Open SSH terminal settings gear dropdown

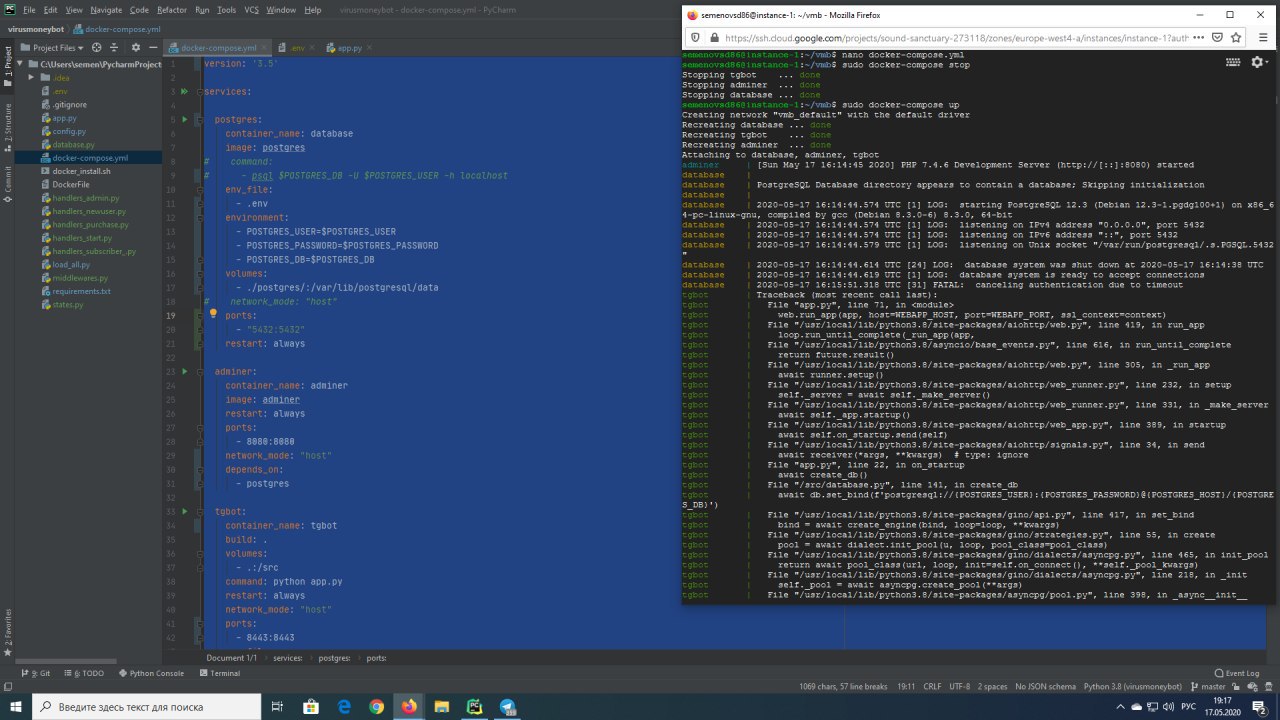pyautogui.click(x=1258, y=61)
